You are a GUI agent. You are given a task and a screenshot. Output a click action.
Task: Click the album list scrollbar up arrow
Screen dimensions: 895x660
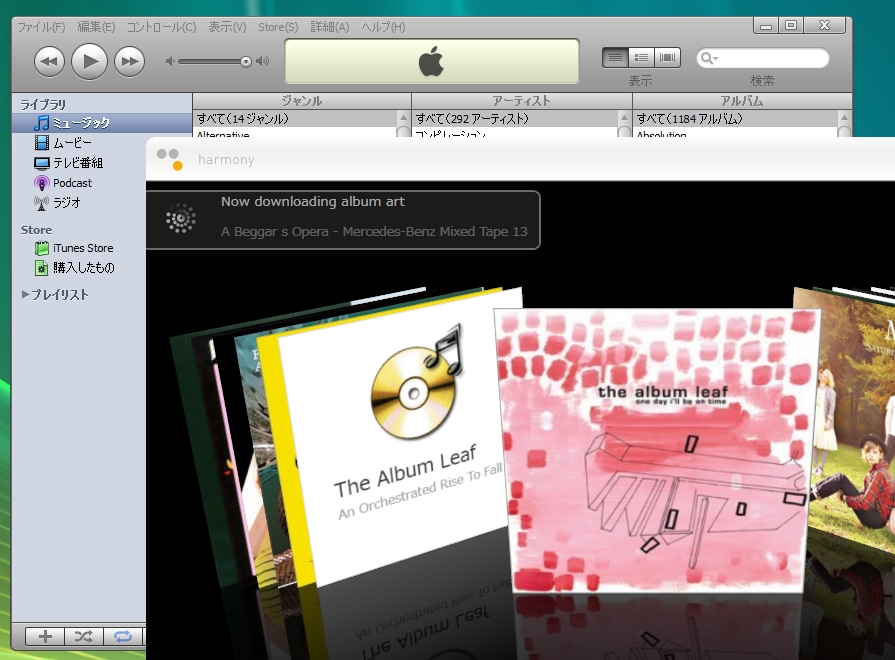844,118
